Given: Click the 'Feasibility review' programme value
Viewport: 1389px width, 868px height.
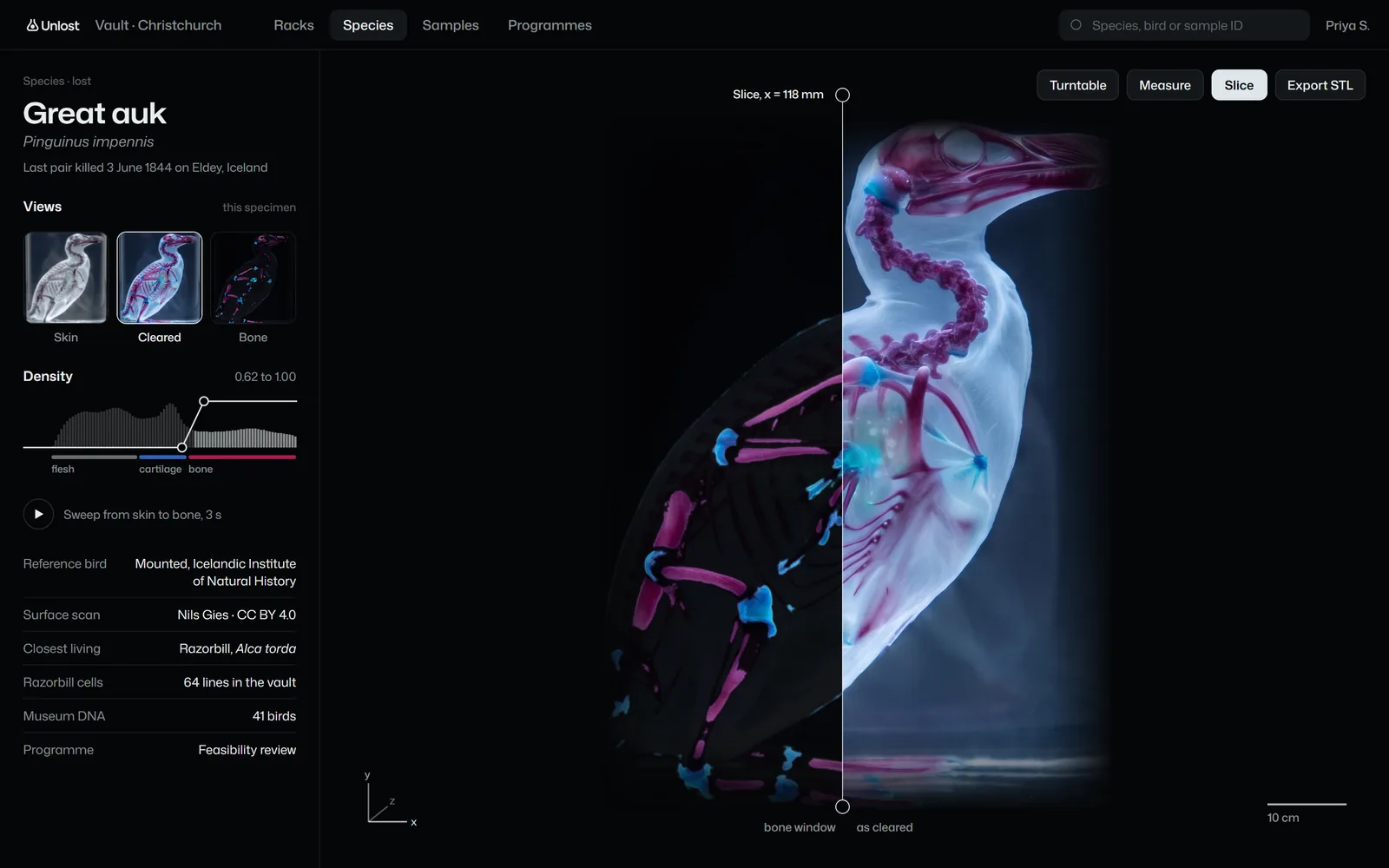Looking at the screenshot, I should coord(247,750).
